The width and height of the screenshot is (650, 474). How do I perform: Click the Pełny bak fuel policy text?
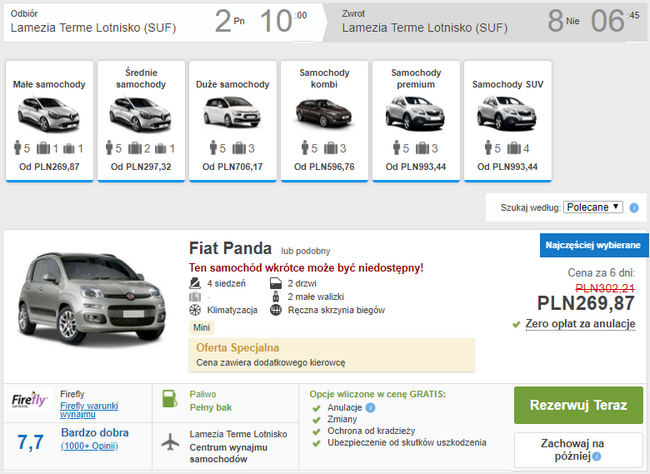click(211, 408)
